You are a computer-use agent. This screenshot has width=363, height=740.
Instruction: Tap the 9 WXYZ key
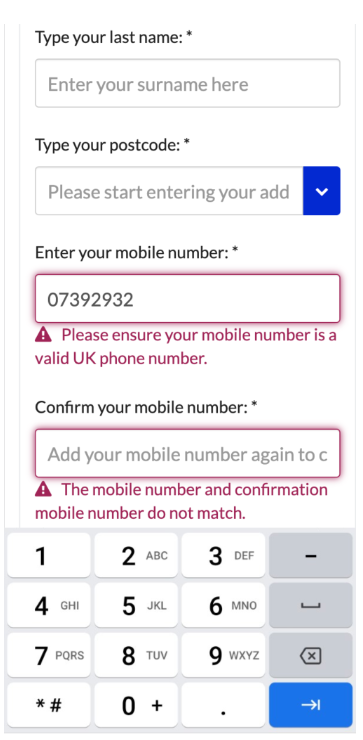coord(223,655)
